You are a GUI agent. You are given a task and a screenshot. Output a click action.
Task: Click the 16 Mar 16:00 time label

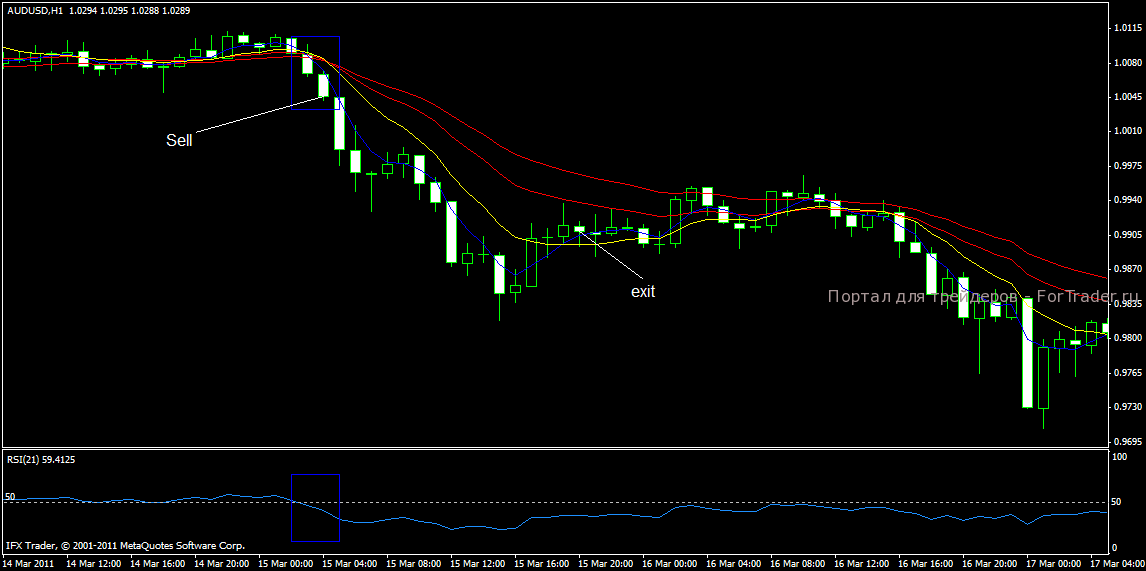click(x=927, y=564)
